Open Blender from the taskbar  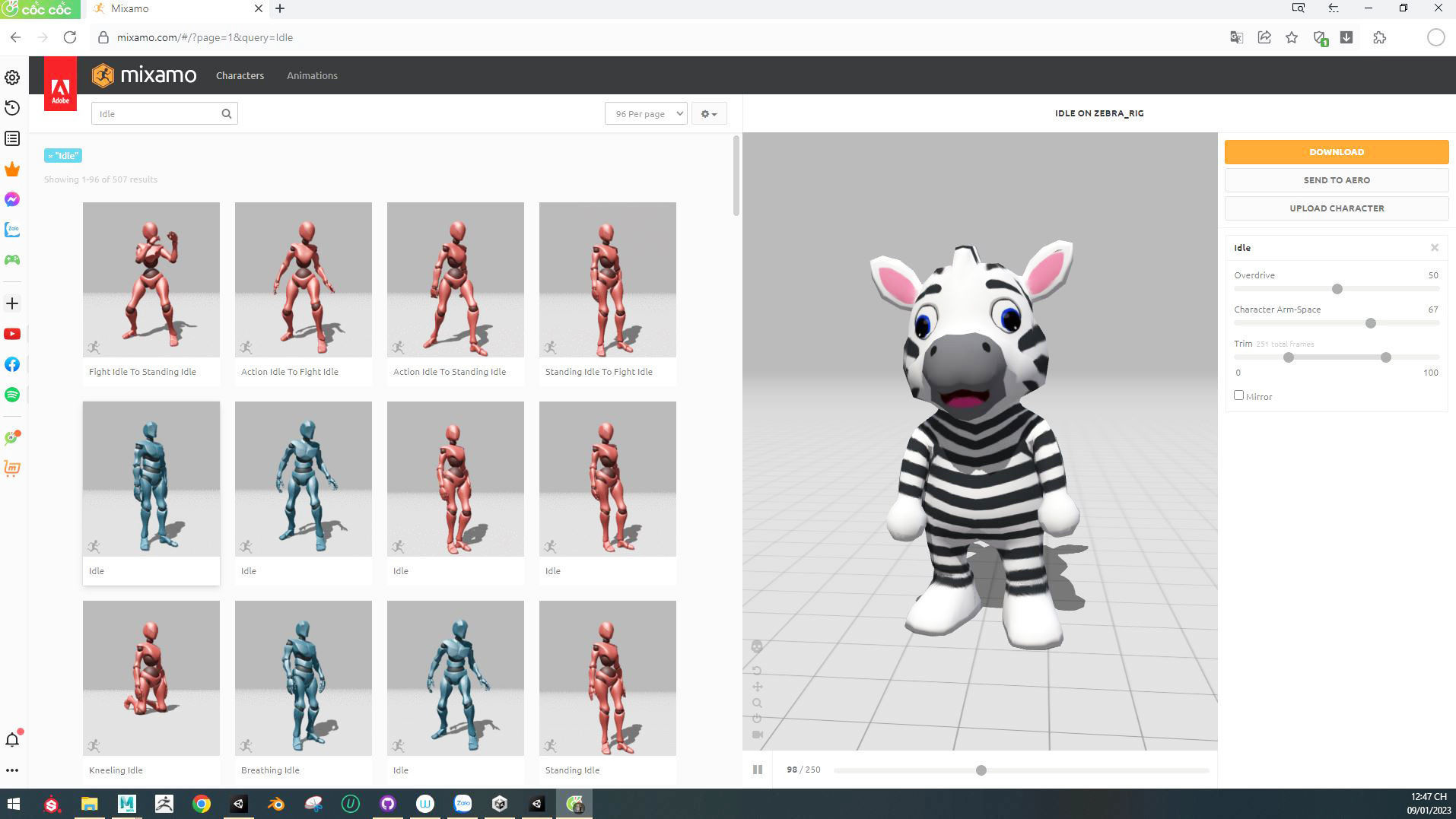[276, 804]
